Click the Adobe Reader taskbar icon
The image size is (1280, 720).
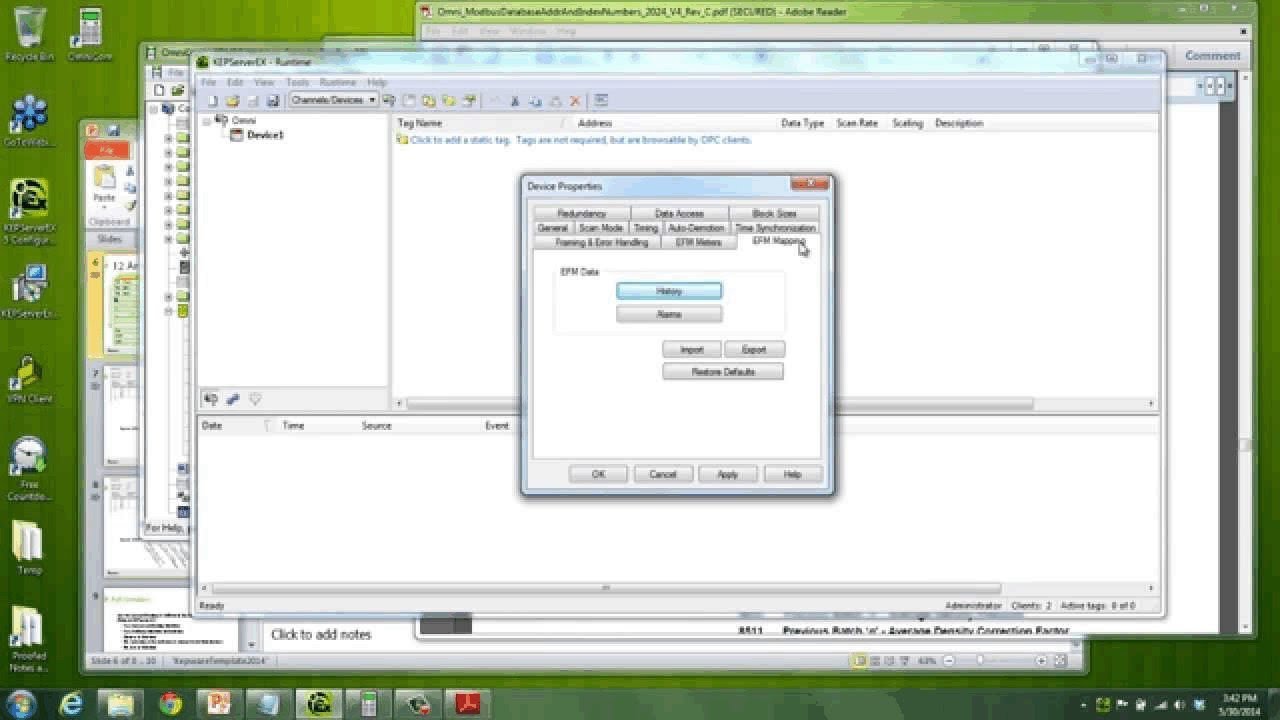tap(468, 704)
